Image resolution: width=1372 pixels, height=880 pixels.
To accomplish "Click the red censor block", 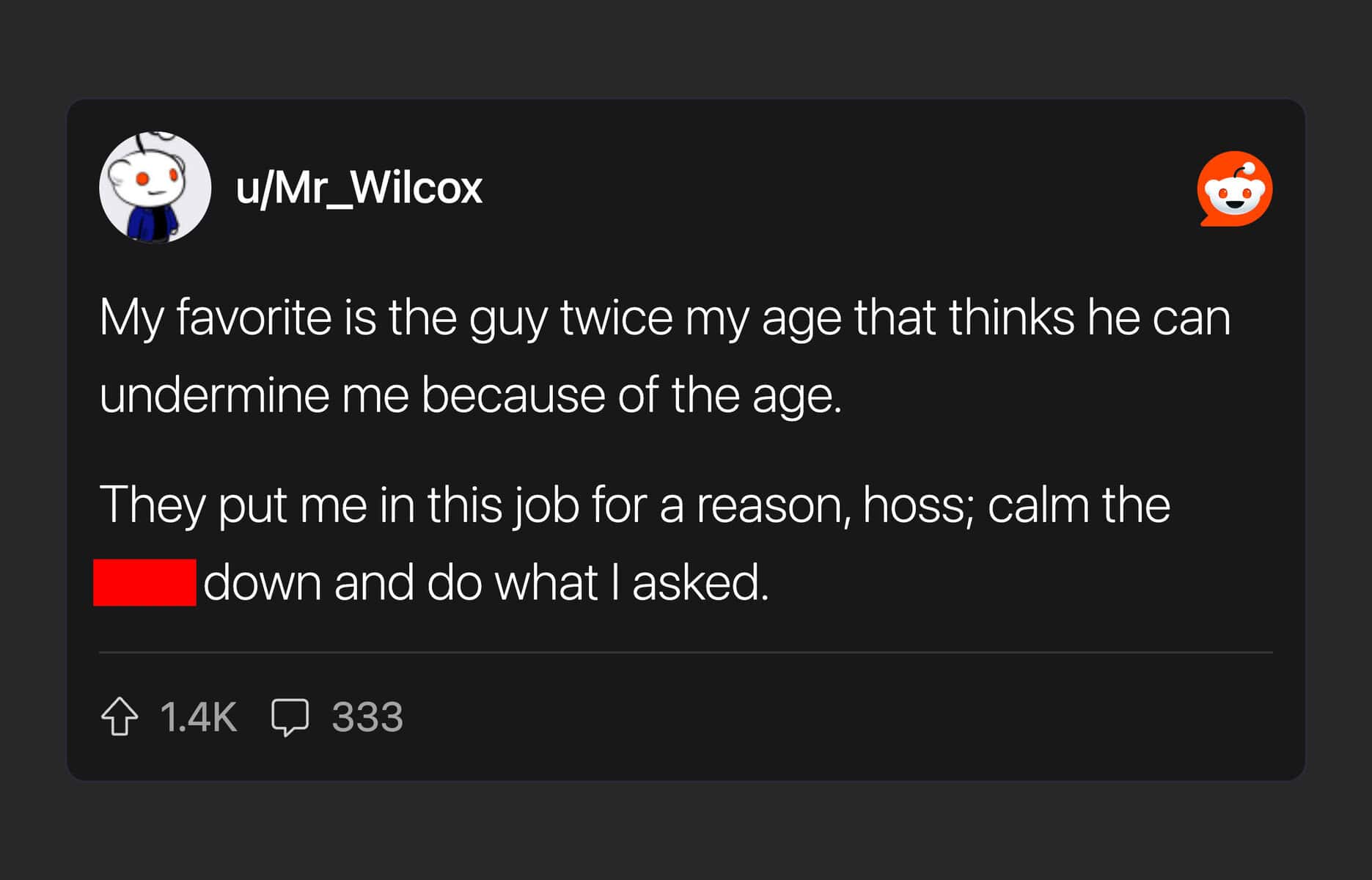I will 144,582.
